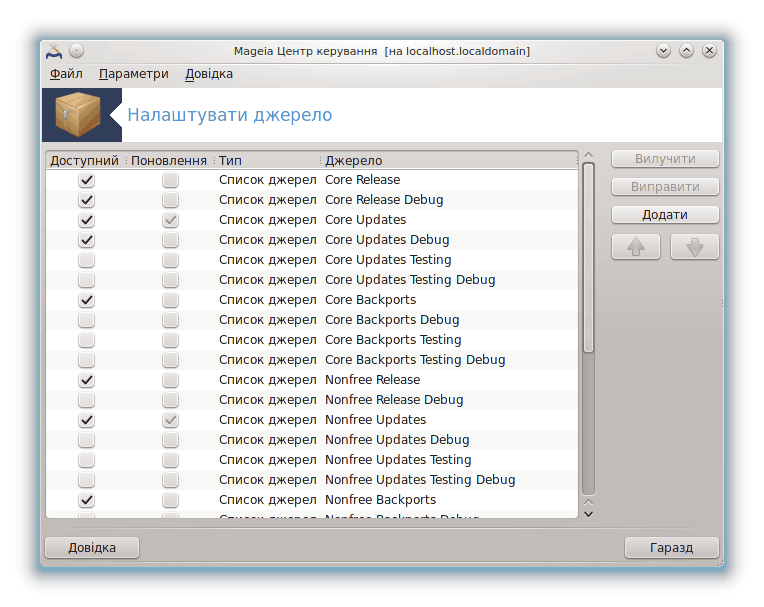Toggle the updates checkbox for Core Release
764x607 pixels.
[171, 180]
